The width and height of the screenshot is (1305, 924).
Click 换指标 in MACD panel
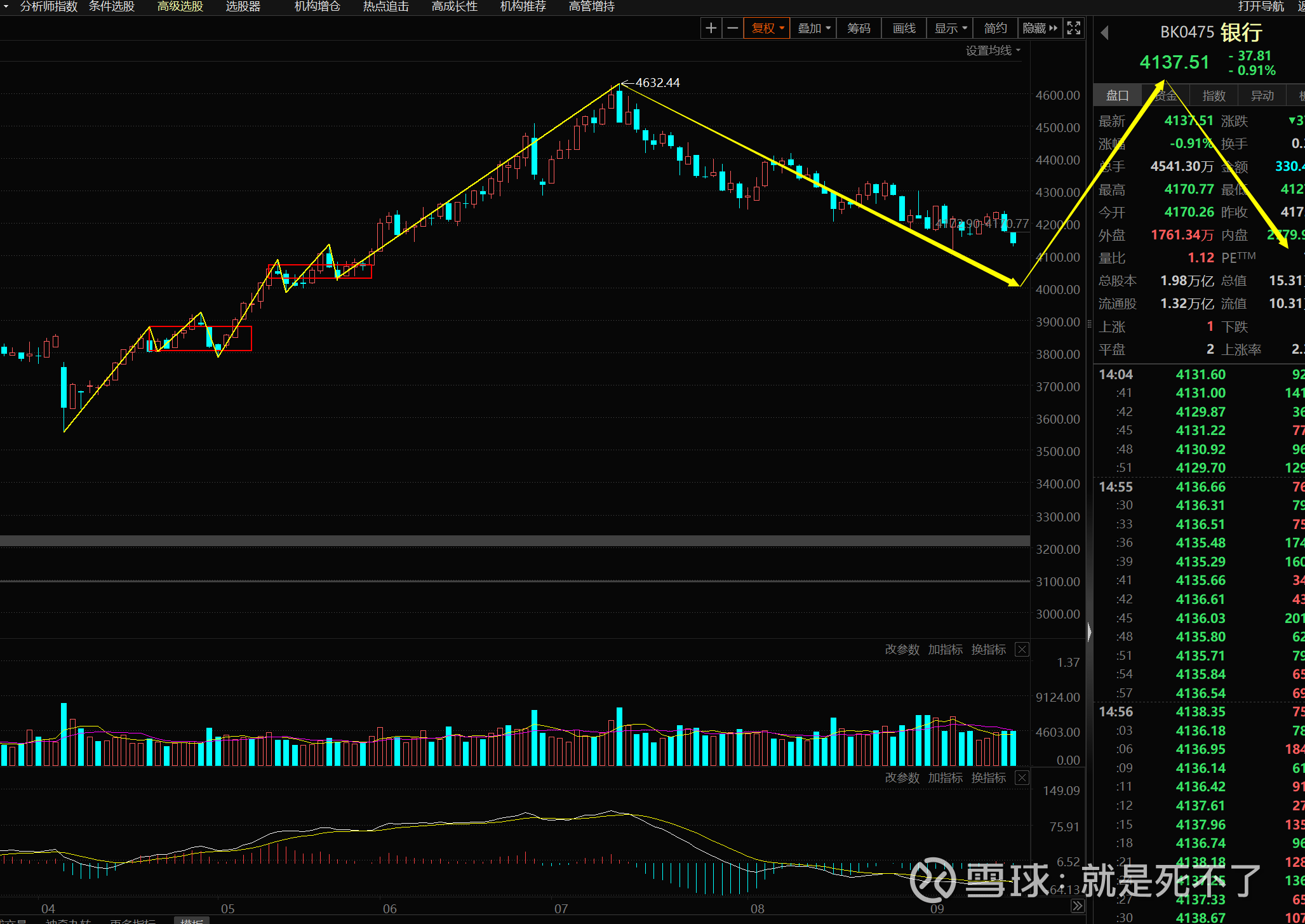pos(988,778)
